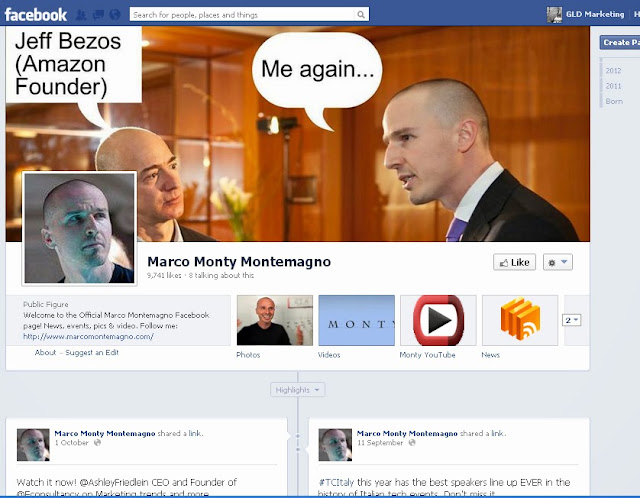Click the @AshleyFriedlein mention
The image size is (640, 498).
click(x=115, y=482)
